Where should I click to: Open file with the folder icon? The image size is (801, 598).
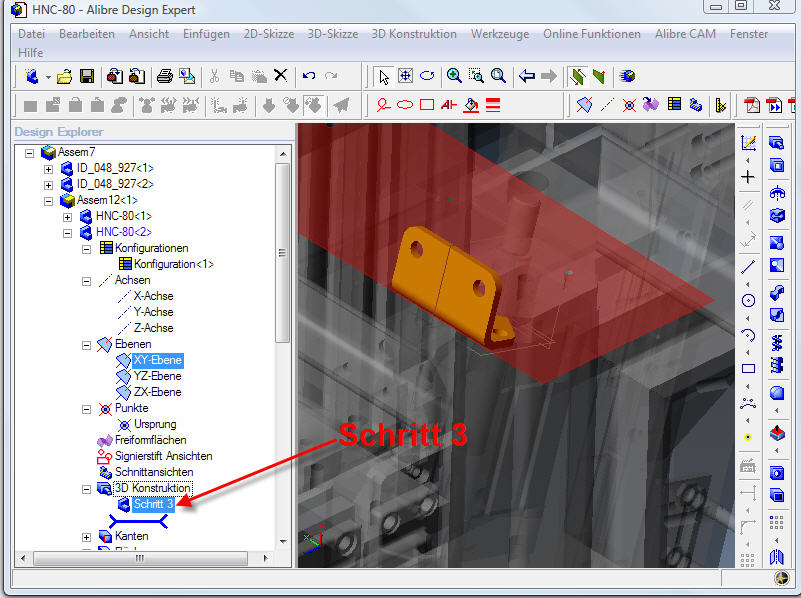coord(64,77)
